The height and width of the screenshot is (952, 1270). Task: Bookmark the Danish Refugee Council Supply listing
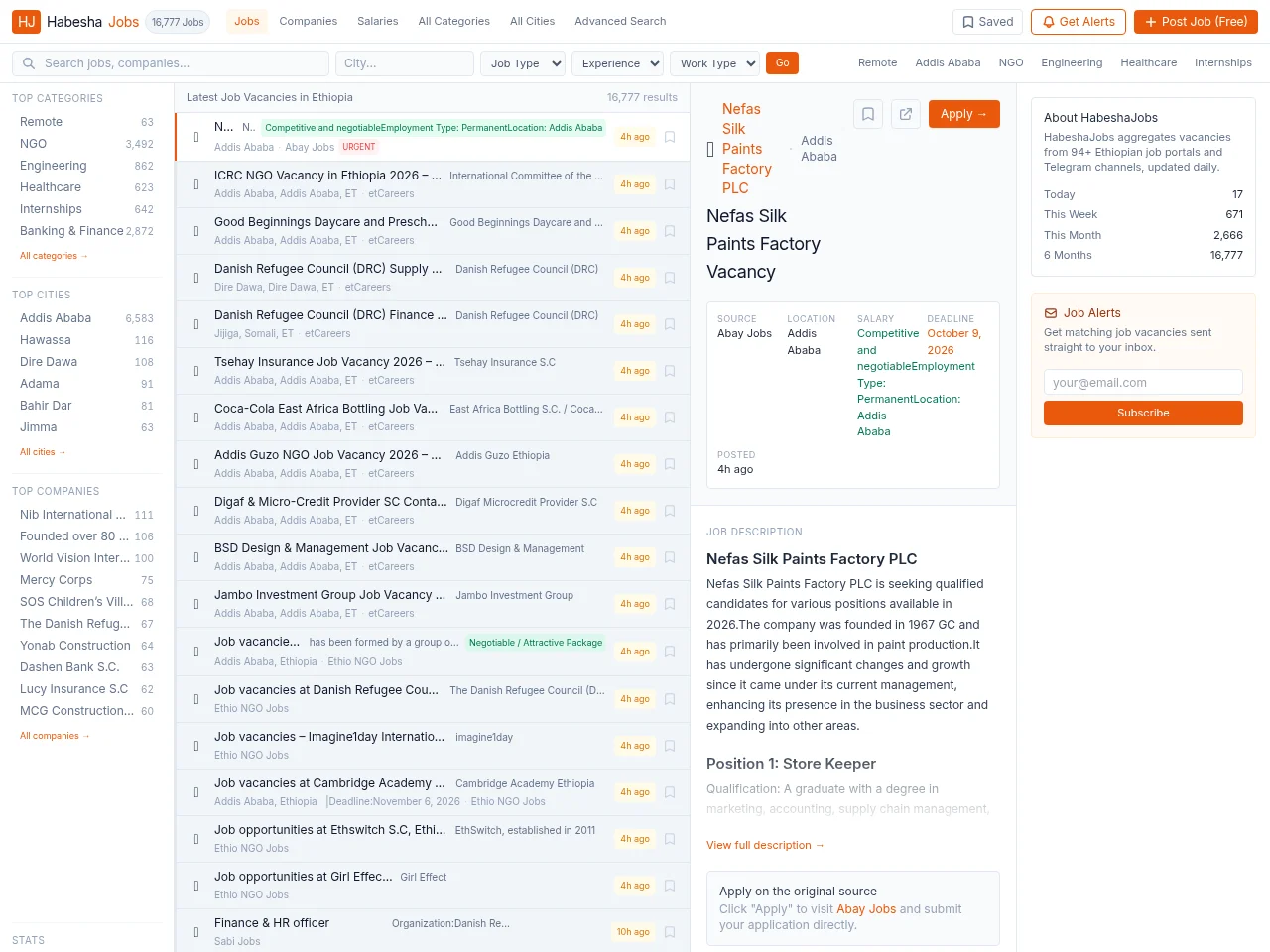point(670,278)
